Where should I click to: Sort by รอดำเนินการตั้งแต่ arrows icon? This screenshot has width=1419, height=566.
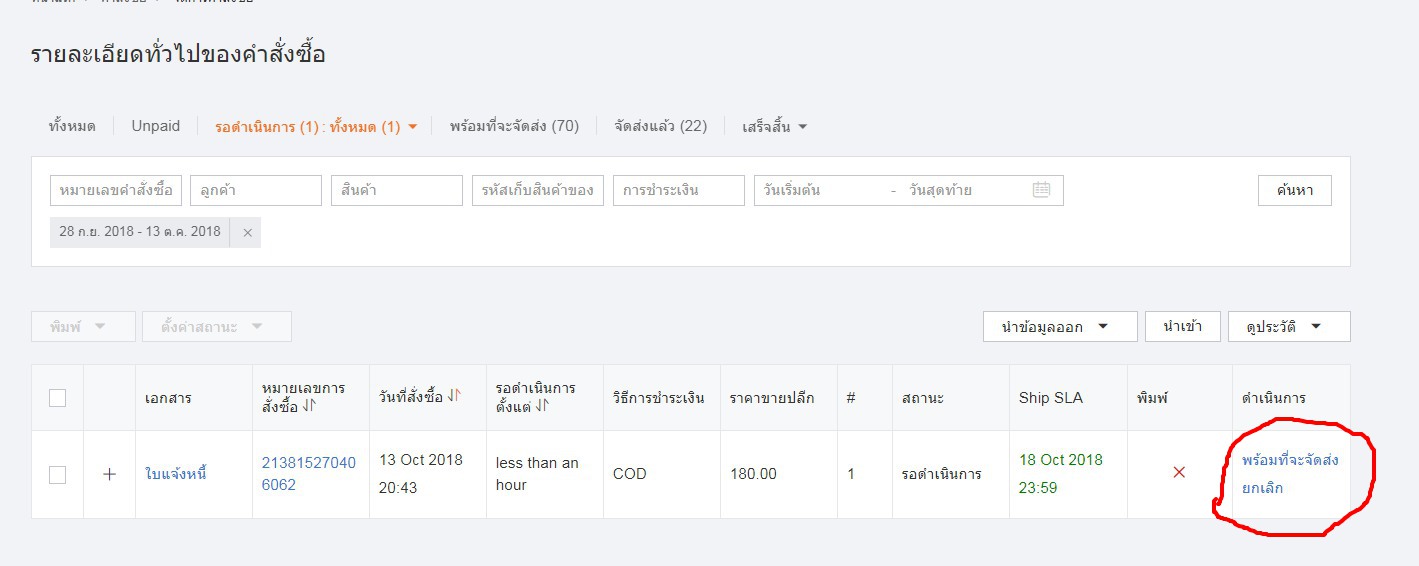(x=543, y=406)
